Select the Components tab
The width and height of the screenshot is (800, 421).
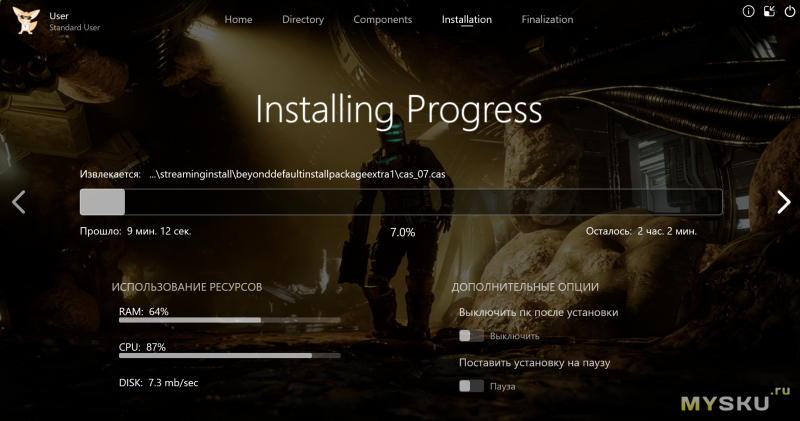[383, 19]
